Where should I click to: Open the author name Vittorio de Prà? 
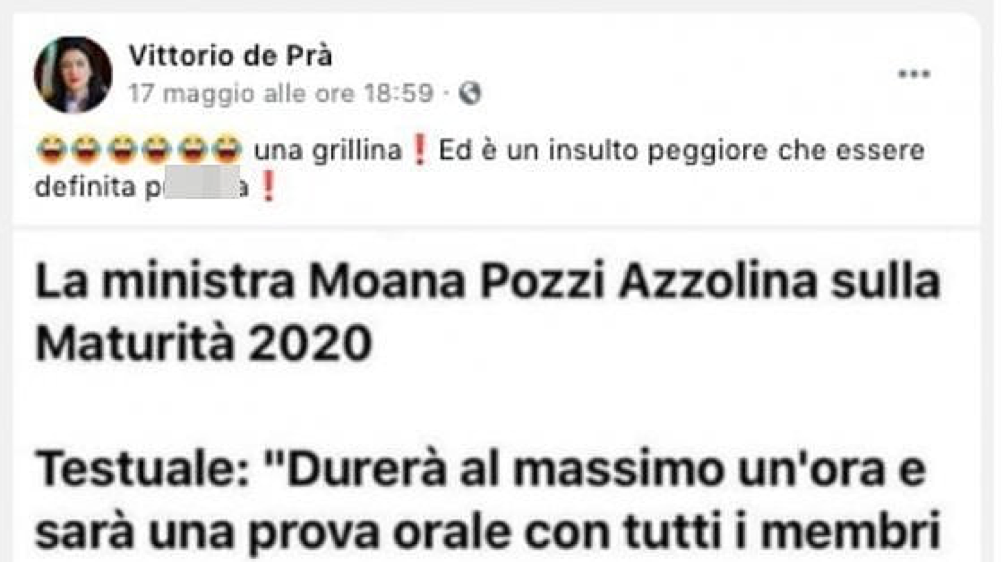(x=231, y=56)
